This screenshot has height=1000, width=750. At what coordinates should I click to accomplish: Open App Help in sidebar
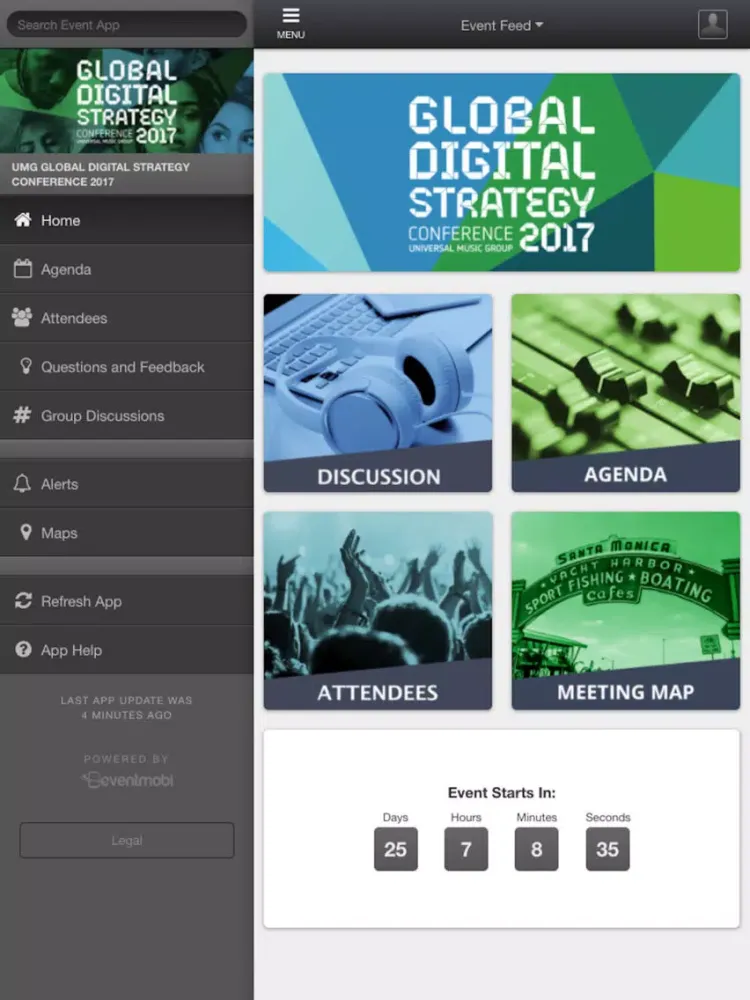point(127,650)
